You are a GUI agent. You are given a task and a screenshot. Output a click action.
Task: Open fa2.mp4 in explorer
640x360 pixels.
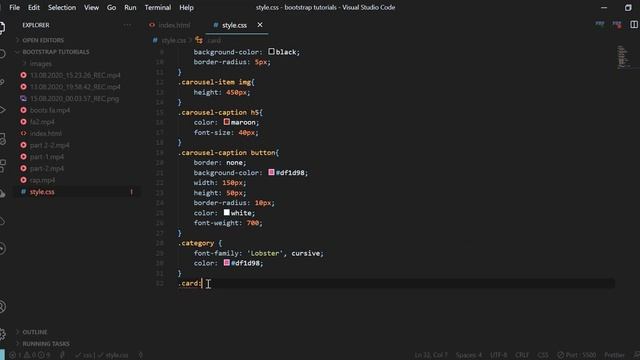pyautogui.click(x=42, y=122)
